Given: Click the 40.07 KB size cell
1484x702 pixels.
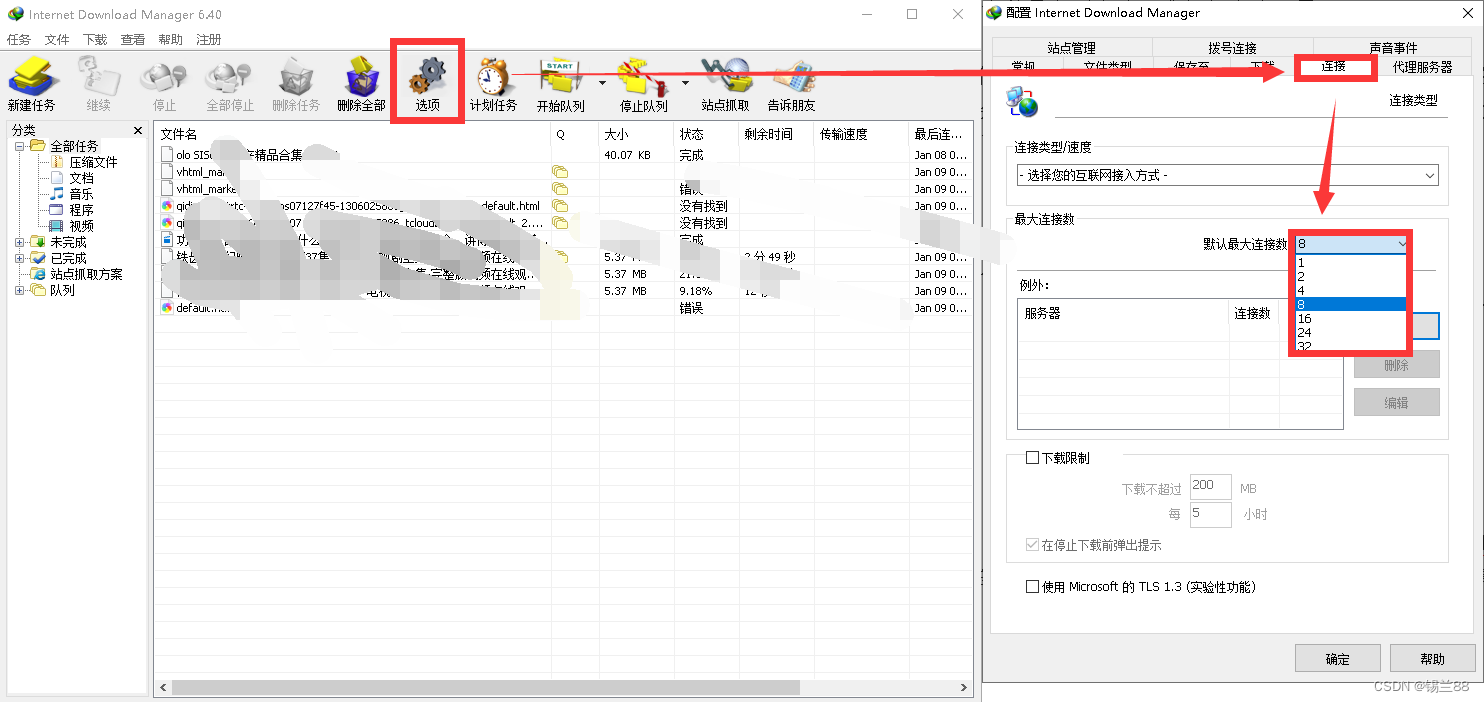Looking at the screenshot, I should tap(627, 155).
